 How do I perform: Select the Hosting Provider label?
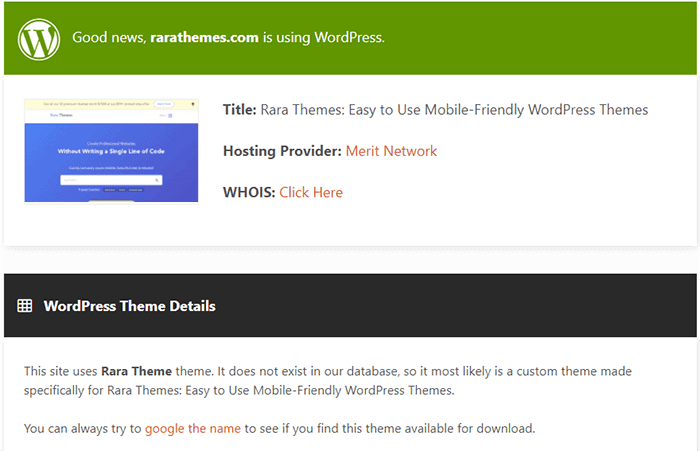(282, 151)
